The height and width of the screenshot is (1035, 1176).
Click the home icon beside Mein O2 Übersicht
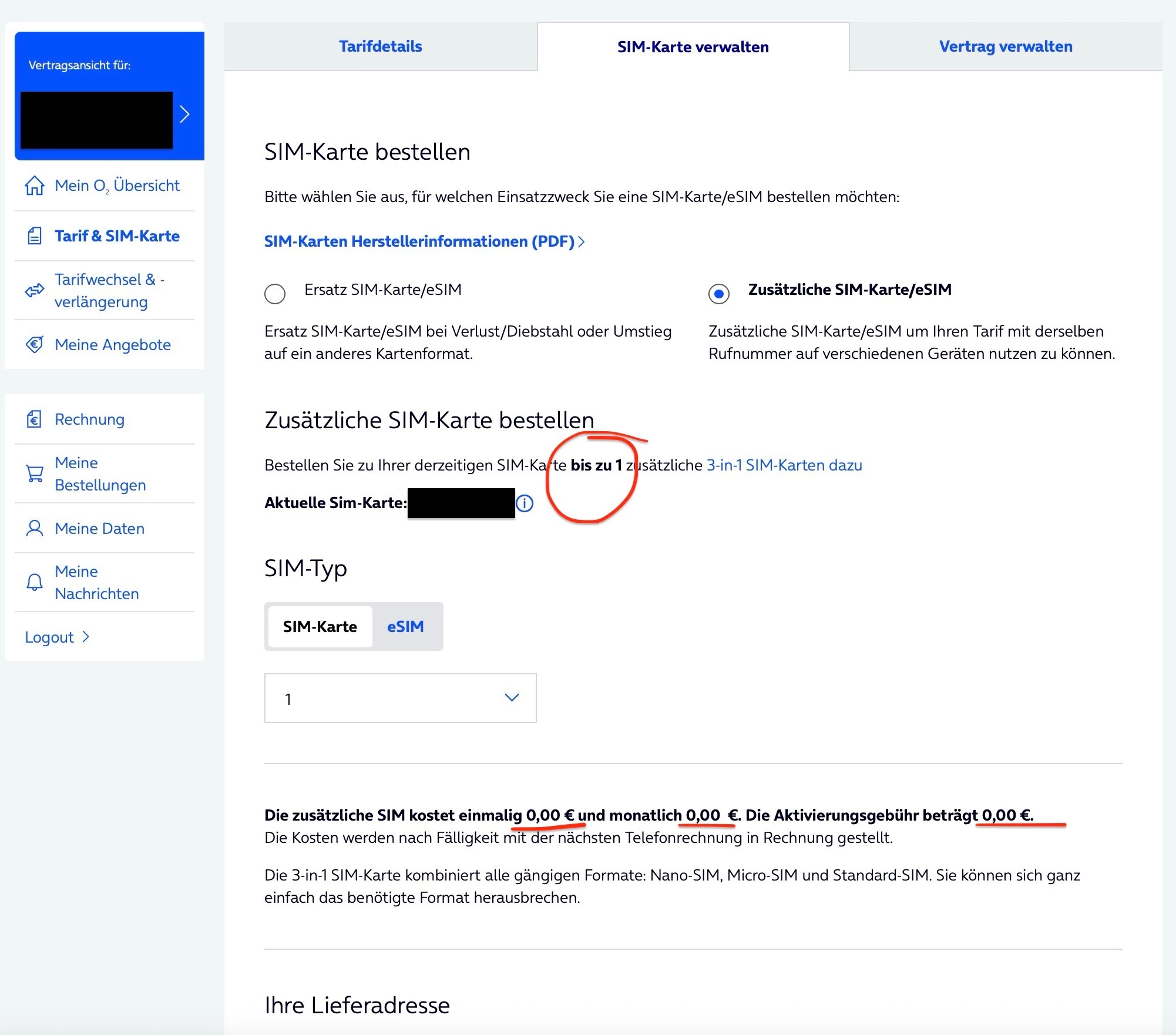point(35,186)
